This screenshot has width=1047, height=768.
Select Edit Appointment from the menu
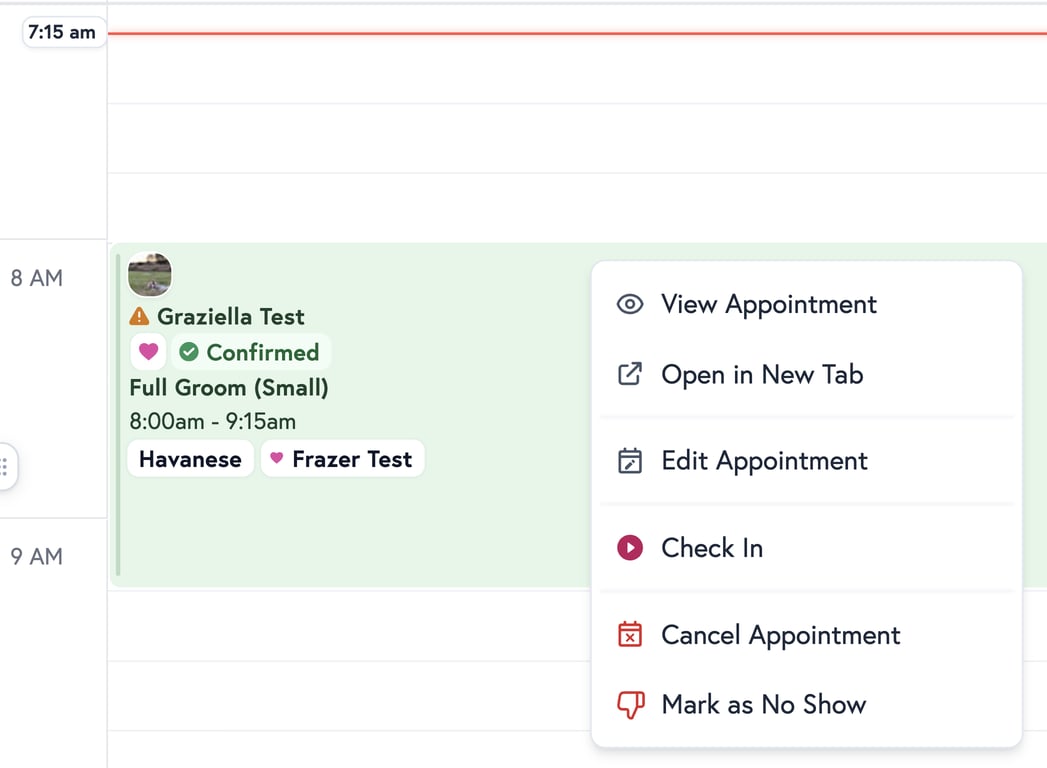(x=764, y=461)
